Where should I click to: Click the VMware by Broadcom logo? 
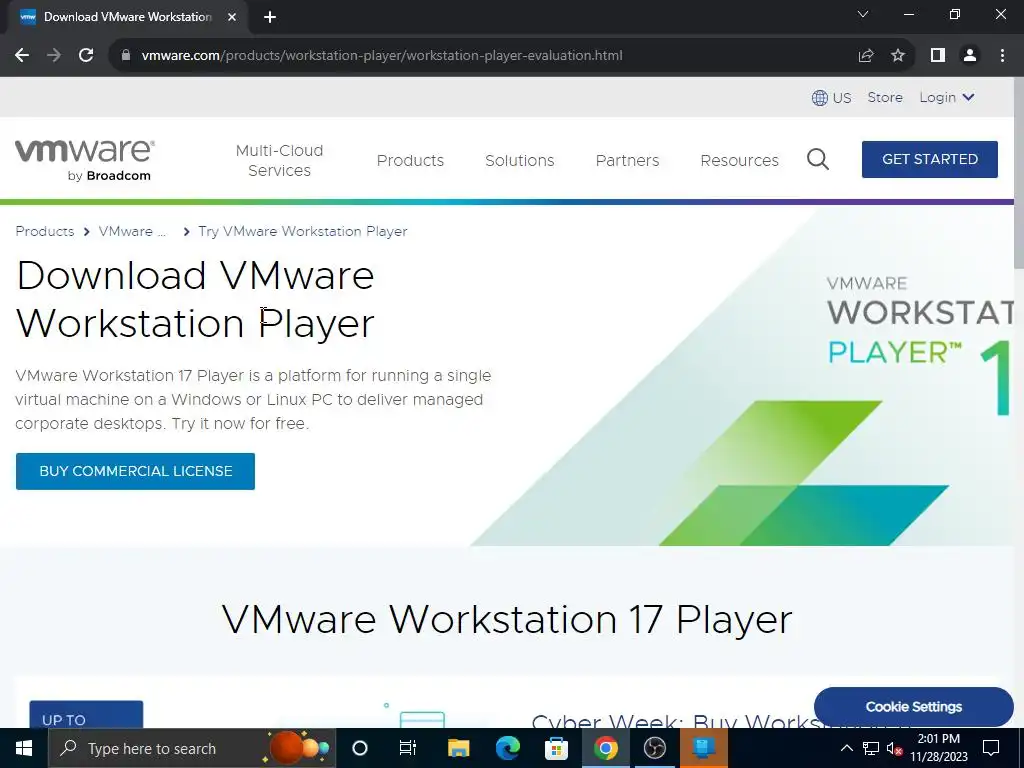[85, 160]
